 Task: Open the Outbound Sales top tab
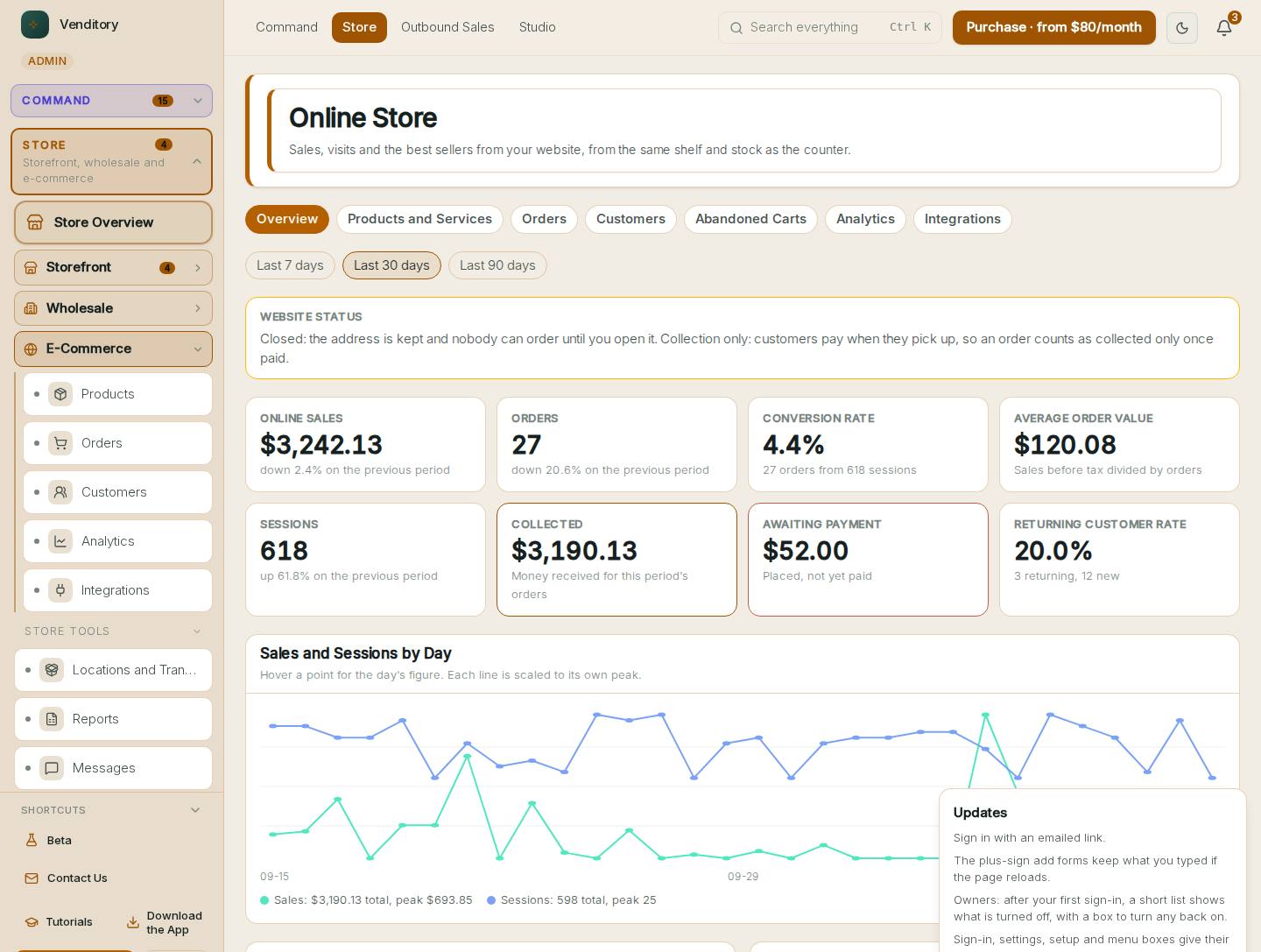click(x=447, y=27)
